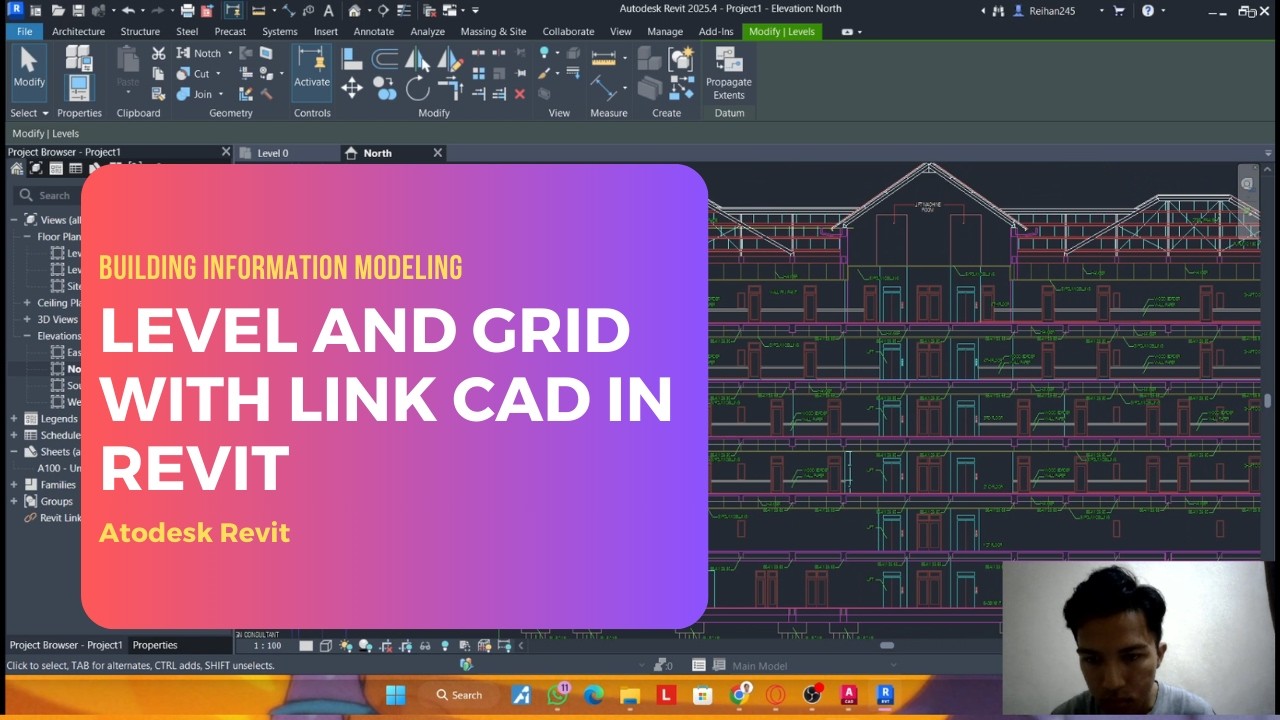Open the 1 : 100 view scale selector
The image size is (1280, 720).
pos(267,646)
